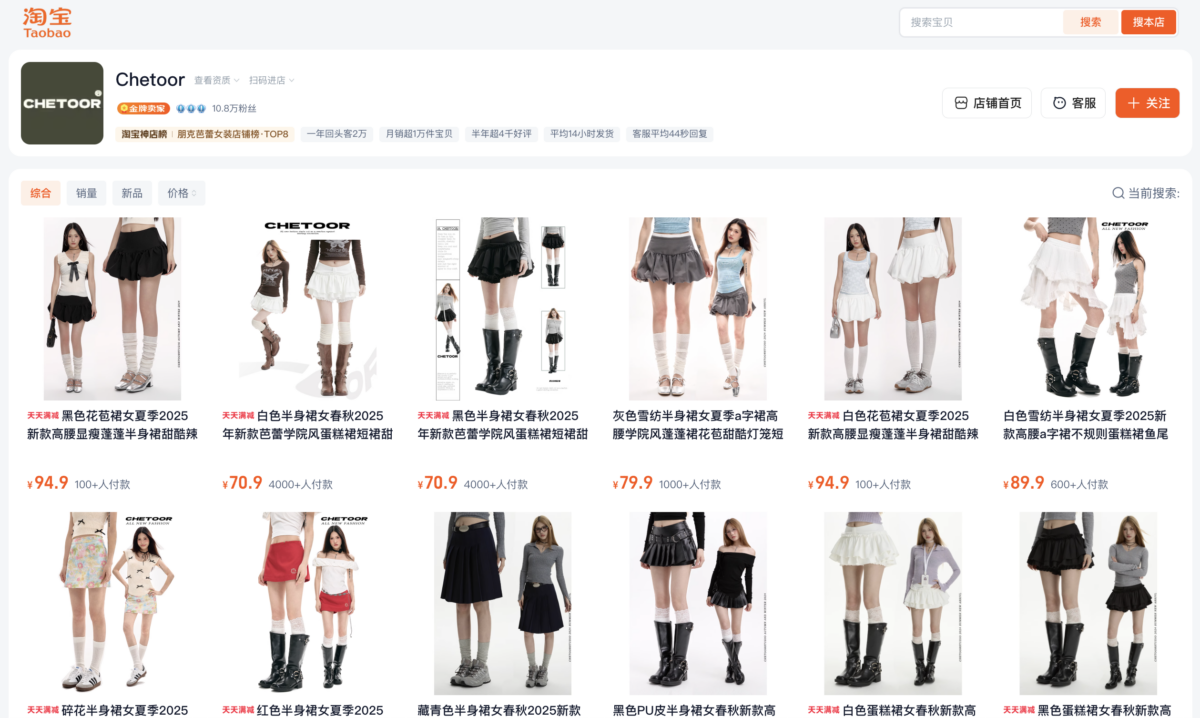Screen dimensions: 1200x718
Task: Switch to the 新品 new arrivals tab
Action: tap(132, 193)
